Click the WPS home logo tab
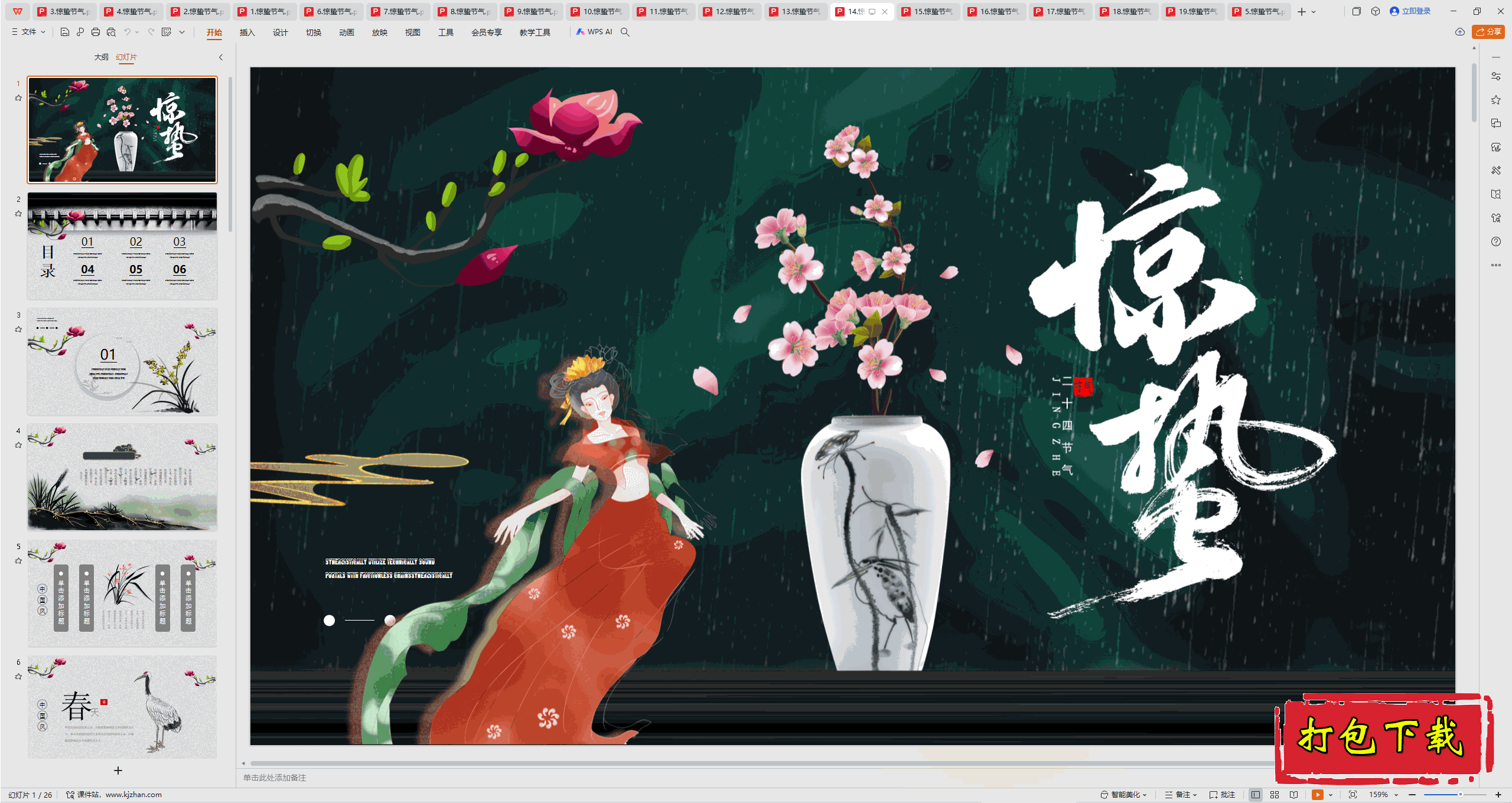This screenshot has height=803, width=1512. [x=18, y=11]
